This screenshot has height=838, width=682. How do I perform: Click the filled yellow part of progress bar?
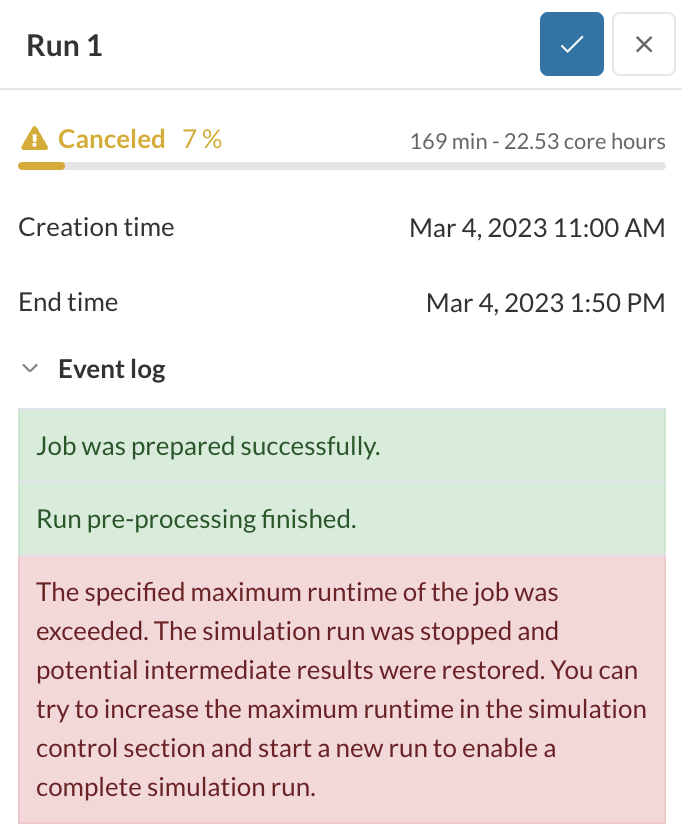[42, 165]
